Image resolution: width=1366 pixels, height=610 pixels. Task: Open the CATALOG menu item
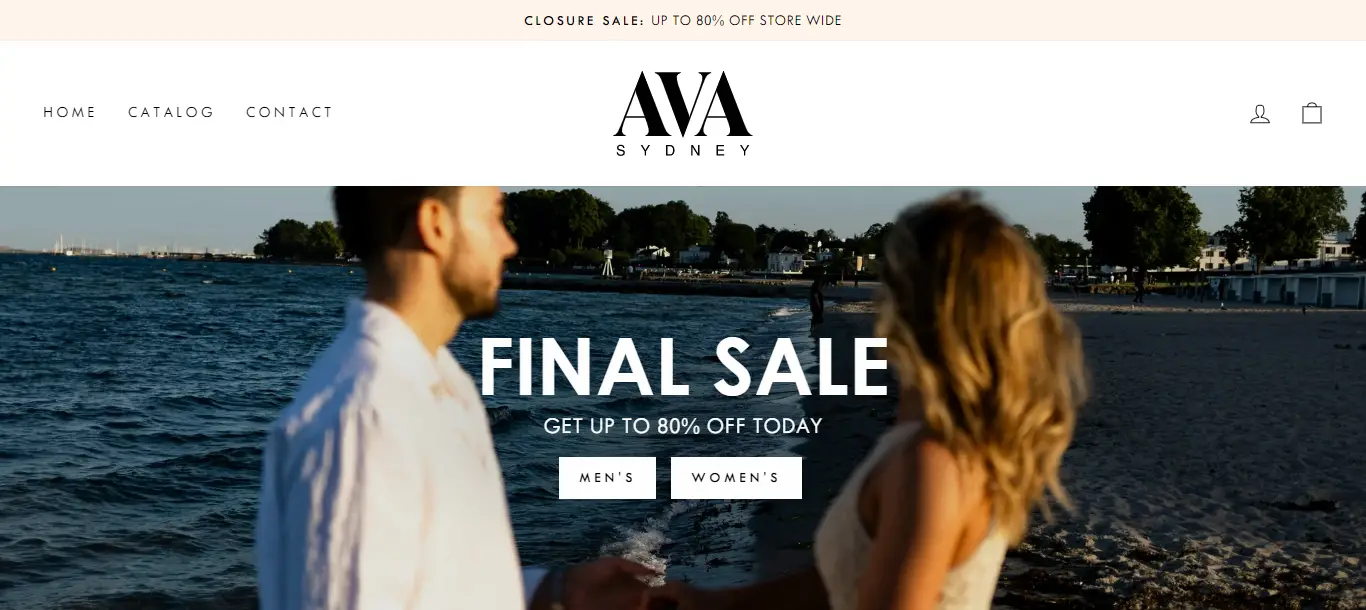pos(171,112)
